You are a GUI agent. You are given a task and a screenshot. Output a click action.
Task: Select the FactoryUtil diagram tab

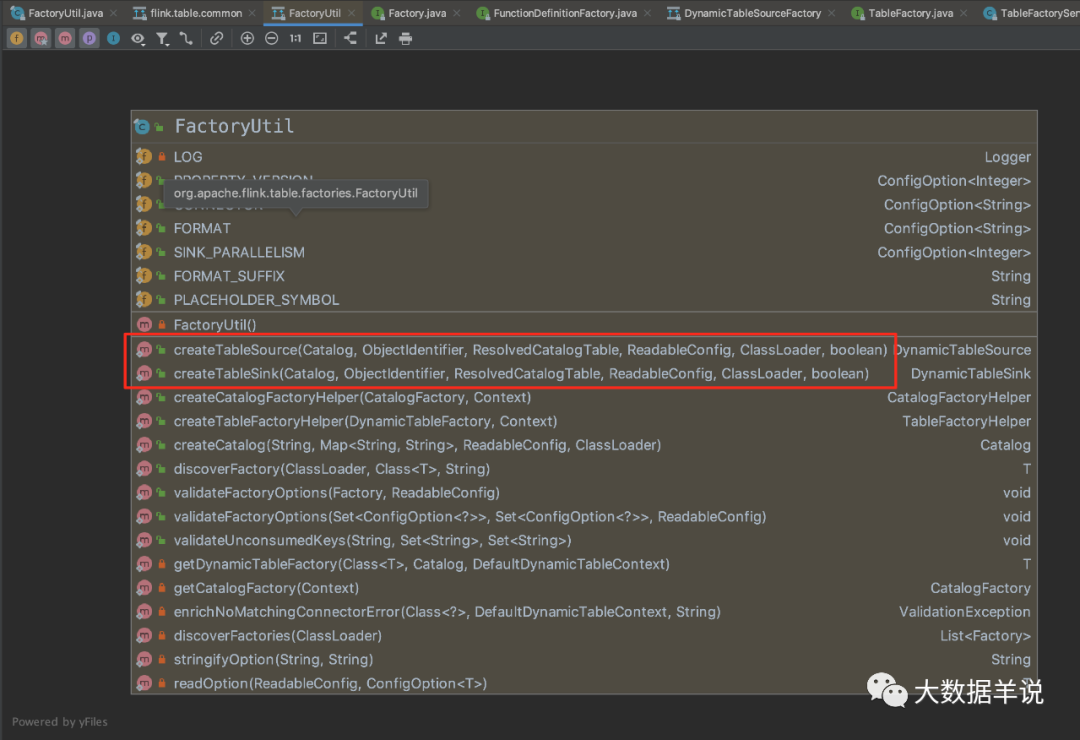click(x=315, y=13)
